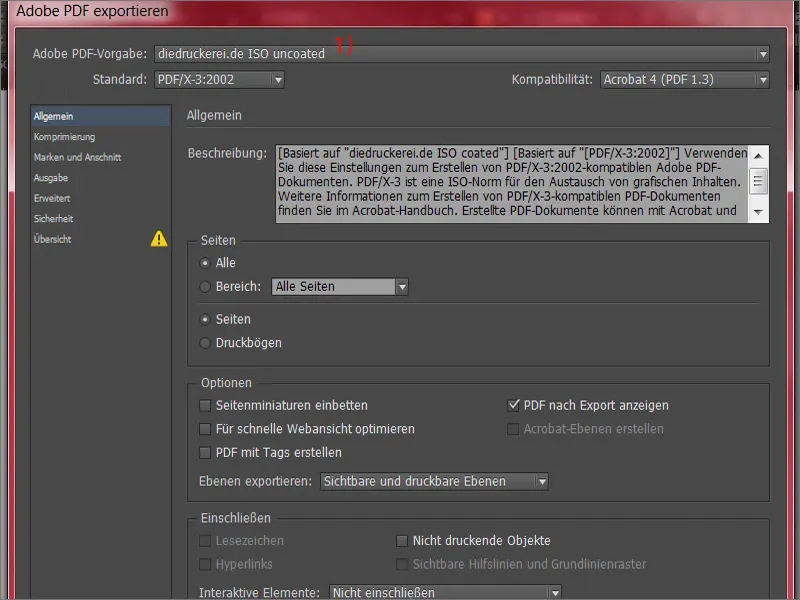This screenshot has height=600, width=800.
Task: Choose the Seiten radio option
Action: click(x=205, y=319)
